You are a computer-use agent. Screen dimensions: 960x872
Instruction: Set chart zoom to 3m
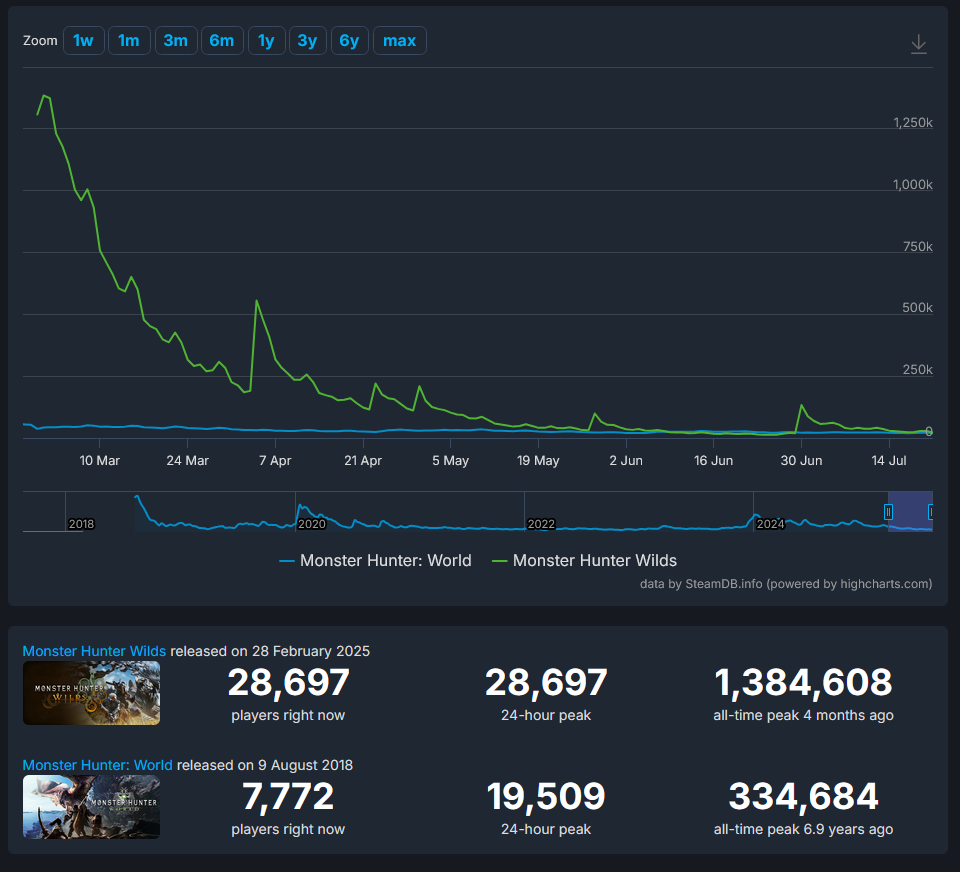click(x=176, y=40)
